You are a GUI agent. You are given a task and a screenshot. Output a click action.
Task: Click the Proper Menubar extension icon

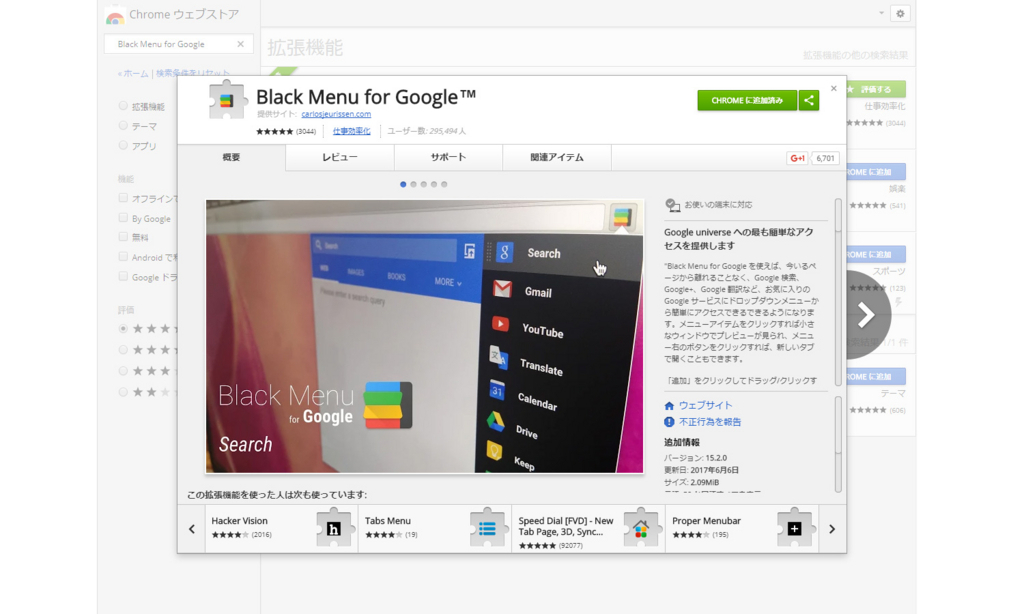[794, 528]
